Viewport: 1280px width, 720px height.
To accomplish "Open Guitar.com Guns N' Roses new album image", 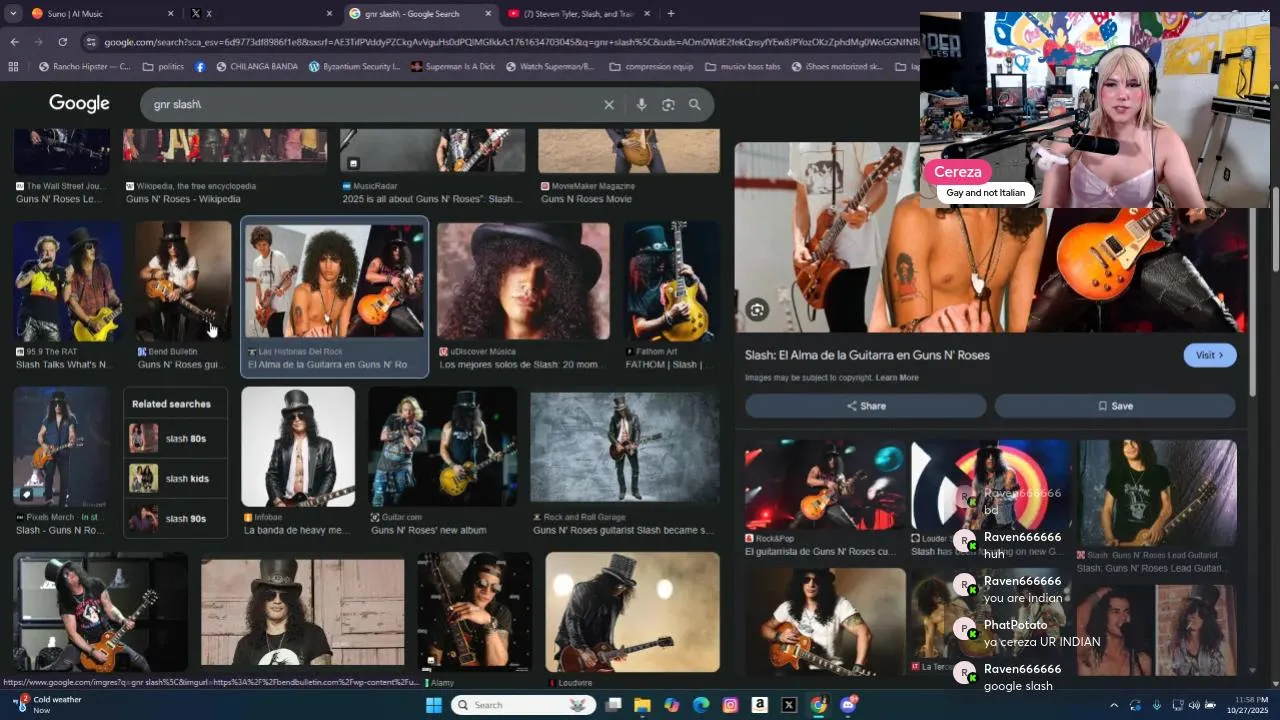I will tap(443, 447).
